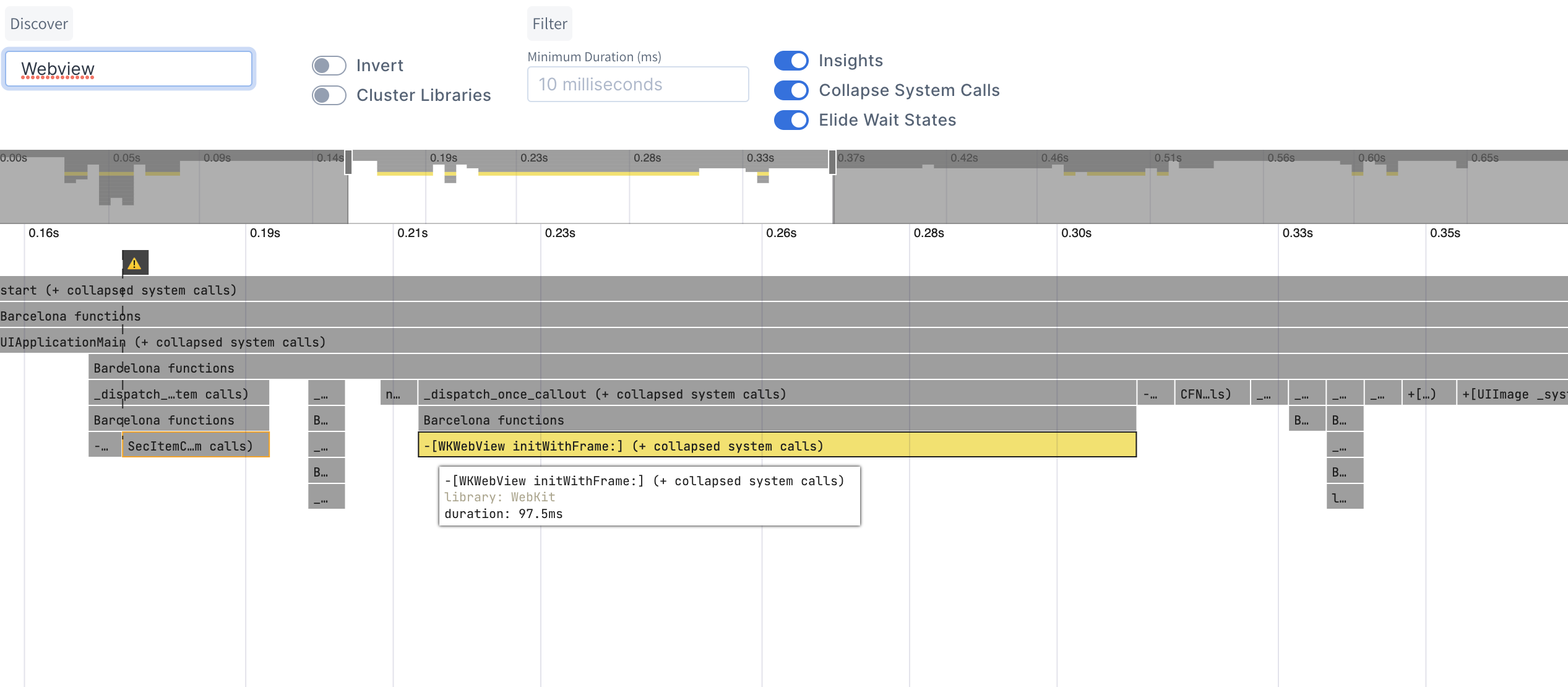Click the Filter button

pos(549,24)
